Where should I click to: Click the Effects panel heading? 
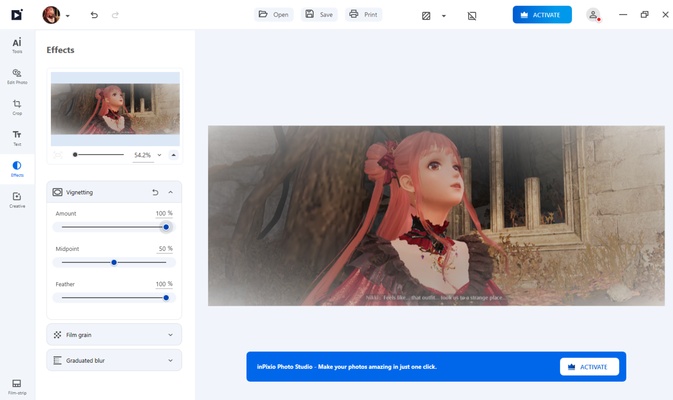(61, 50)
